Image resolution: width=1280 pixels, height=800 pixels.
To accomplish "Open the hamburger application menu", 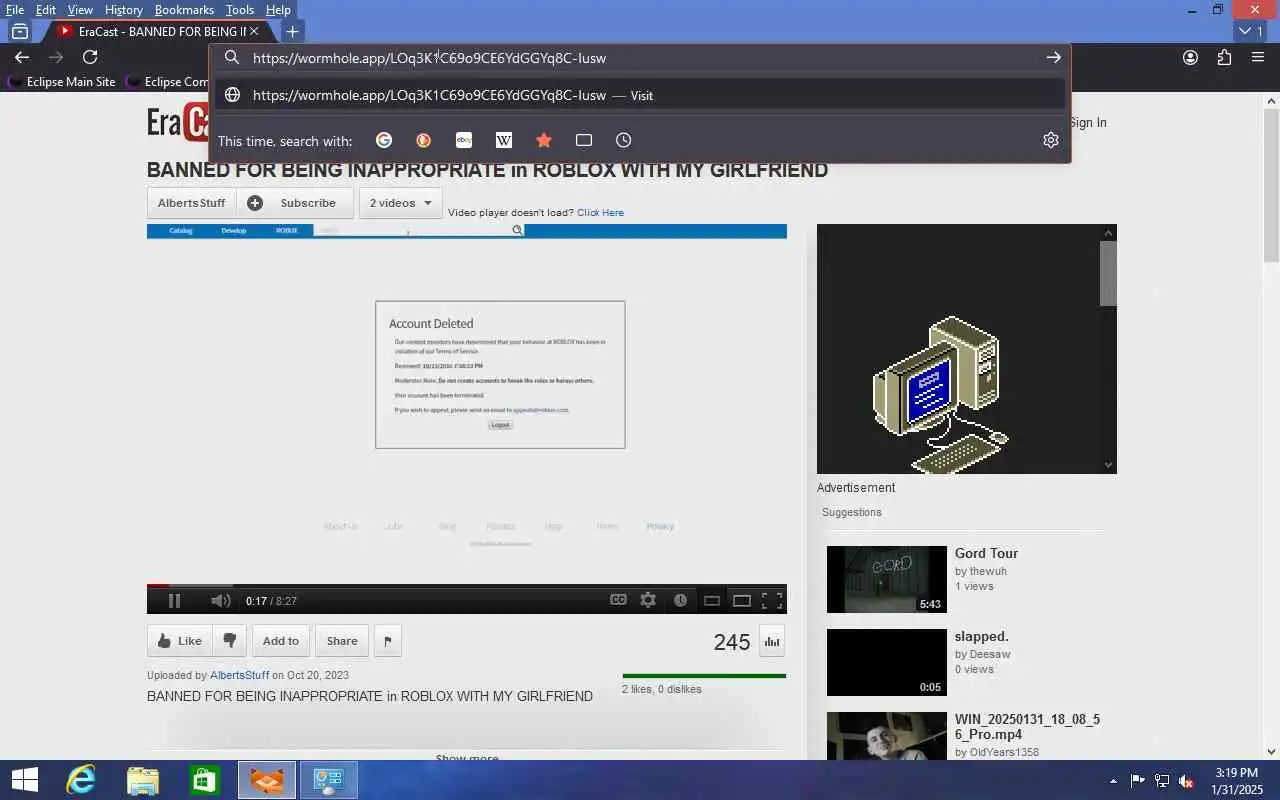I will pyautogui.click(x=1258, y=58).
